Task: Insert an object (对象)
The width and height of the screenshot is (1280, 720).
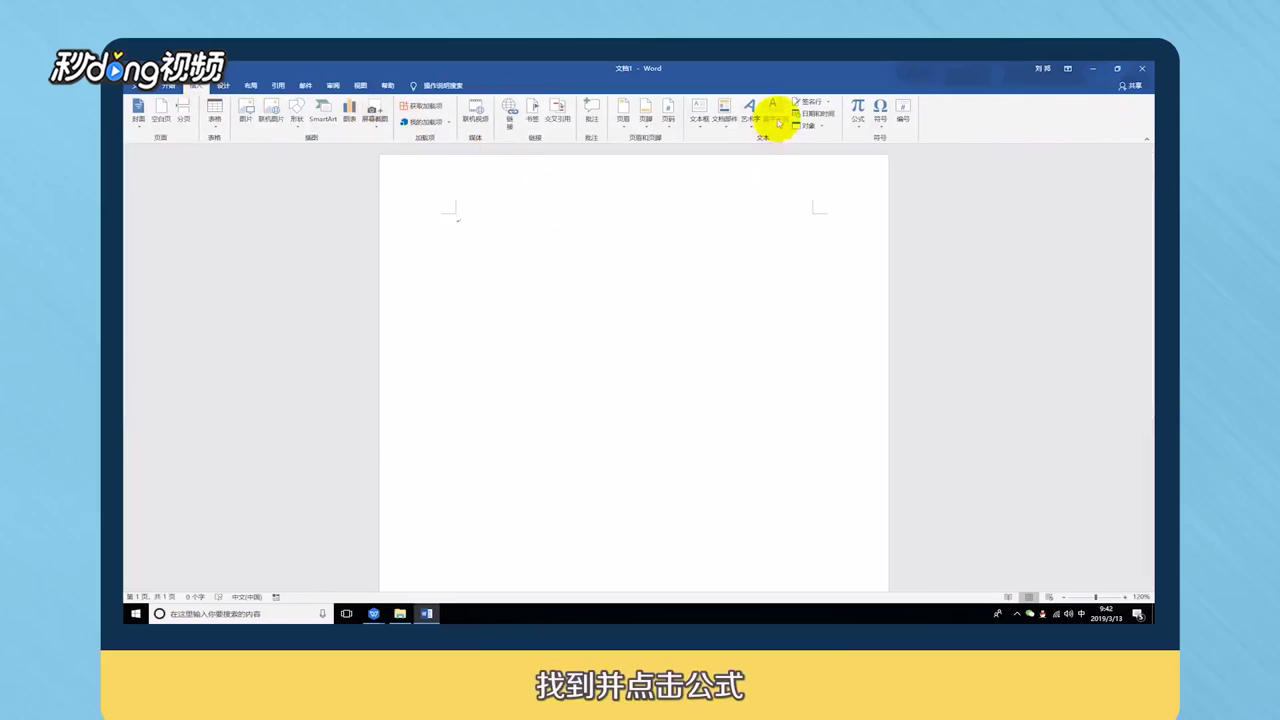Action: coord(808,126)
